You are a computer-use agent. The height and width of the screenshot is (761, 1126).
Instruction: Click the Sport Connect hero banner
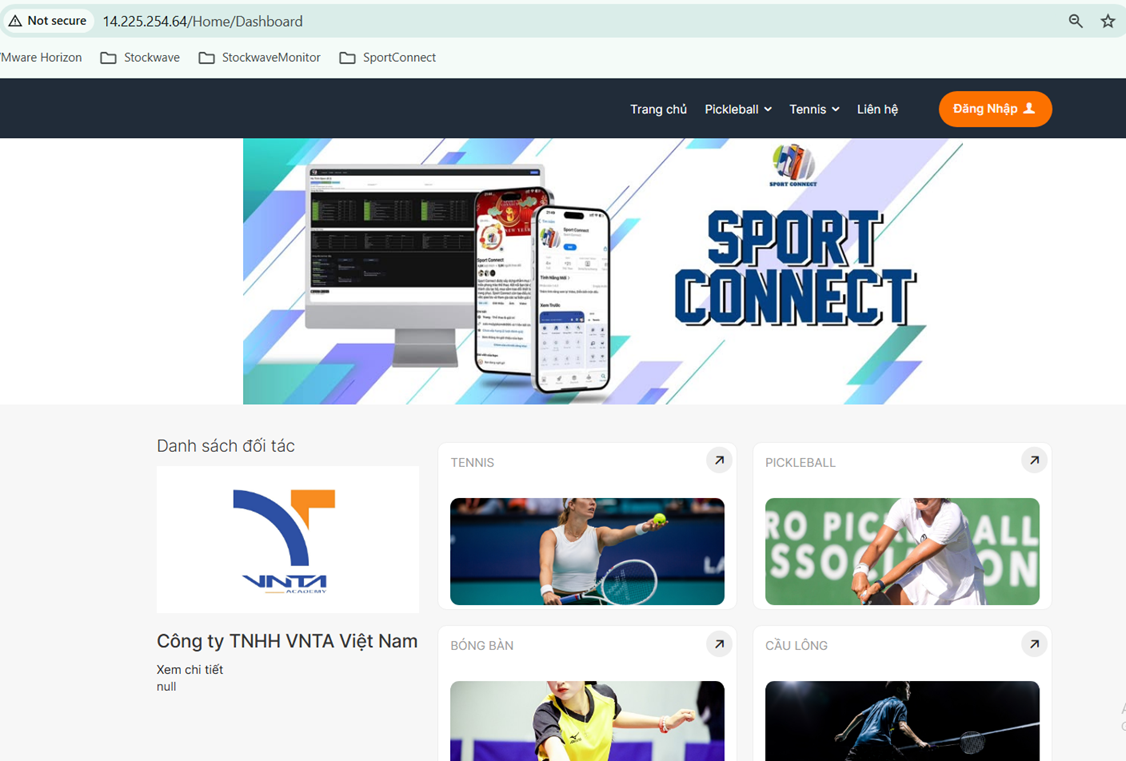[602, 271]
